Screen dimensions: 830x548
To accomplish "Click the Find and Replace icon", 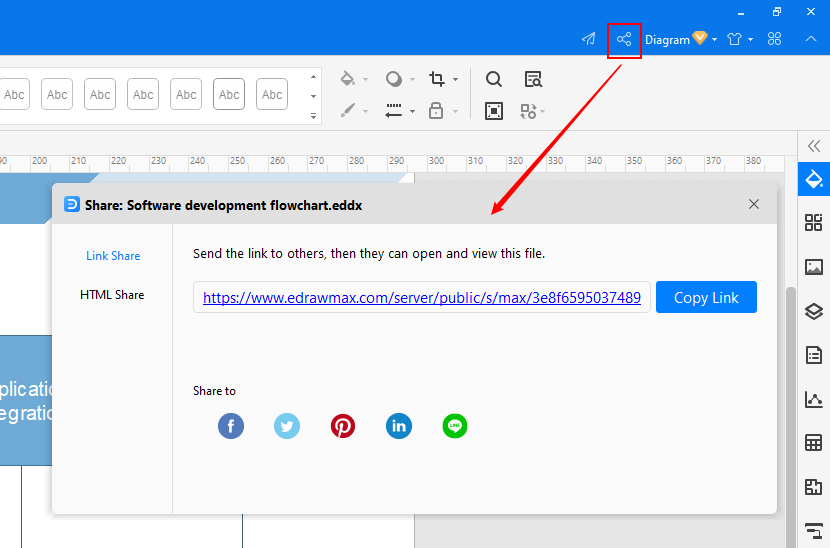I will point(533,79).
